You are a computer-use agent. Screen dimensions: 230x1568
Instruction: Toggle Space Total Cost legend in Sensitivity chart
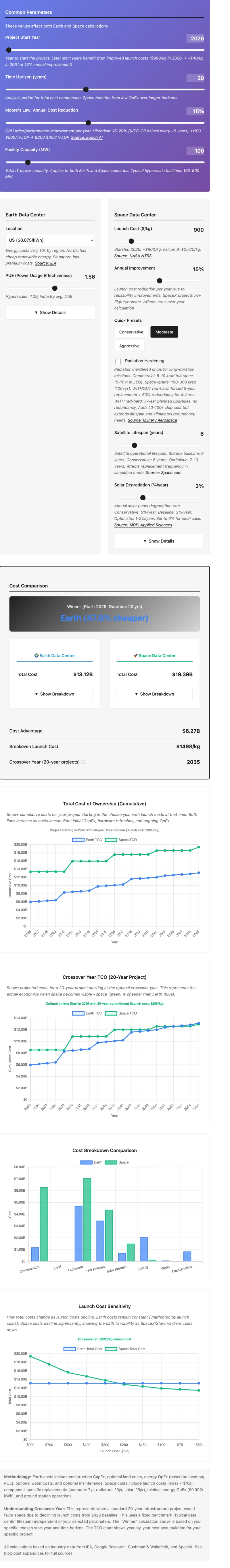(125, 1349)
